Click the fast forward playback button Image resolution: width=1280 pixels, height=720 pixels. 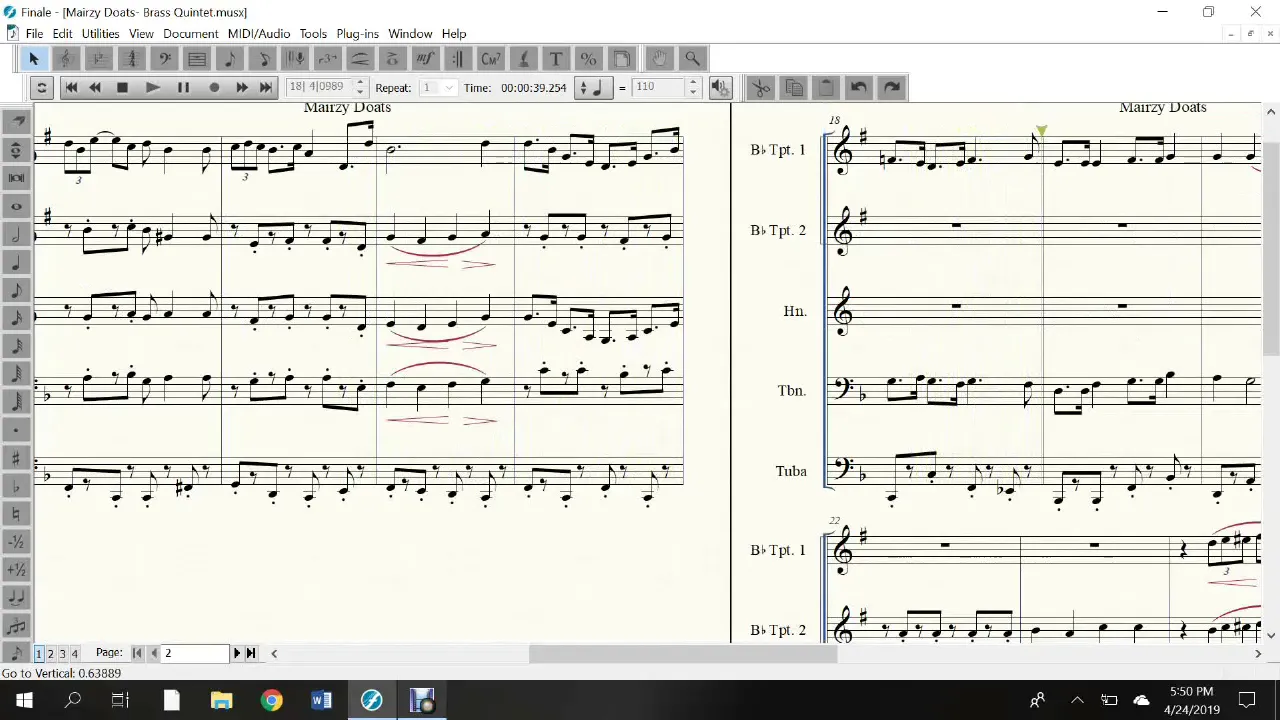(241, 88)
